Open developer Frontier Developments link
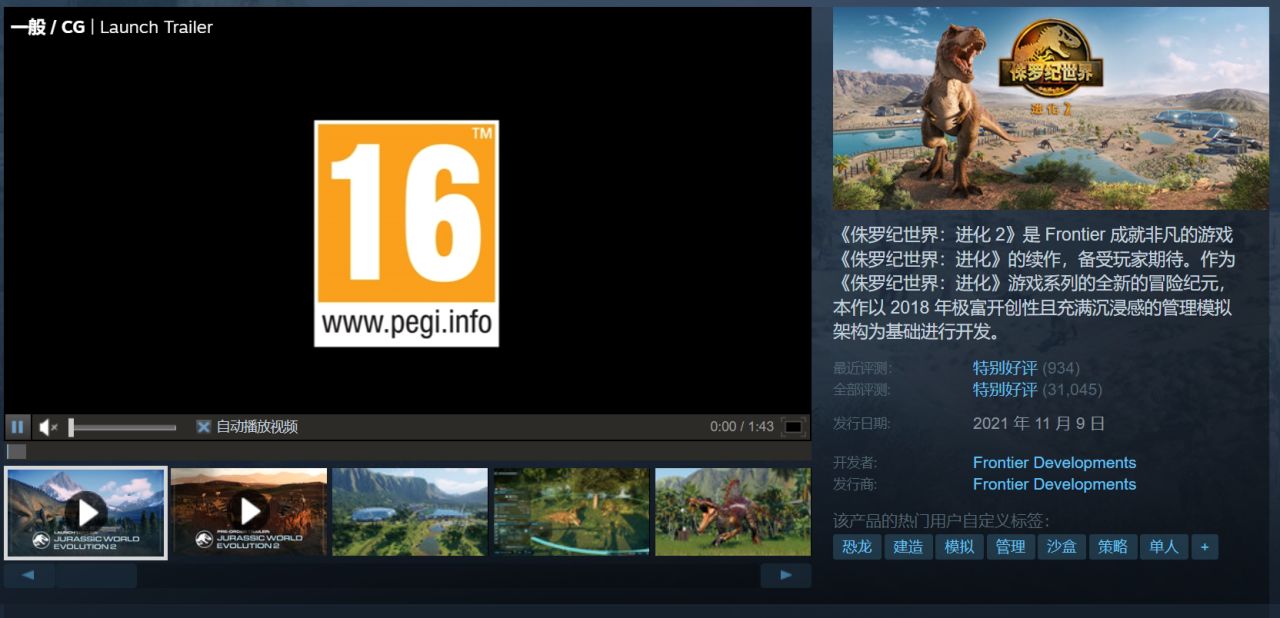 pos(1054,462)
